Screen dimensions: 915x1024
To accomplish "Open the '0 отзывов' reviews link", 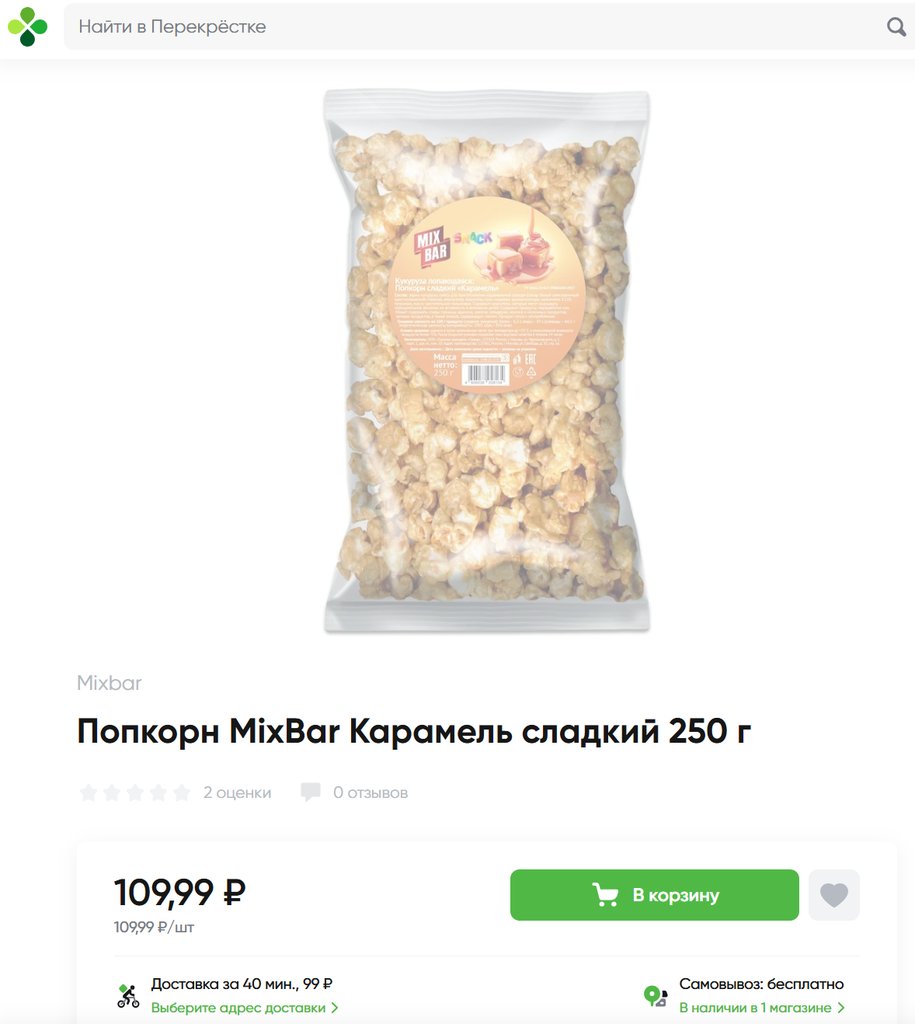I will [370, 793].
